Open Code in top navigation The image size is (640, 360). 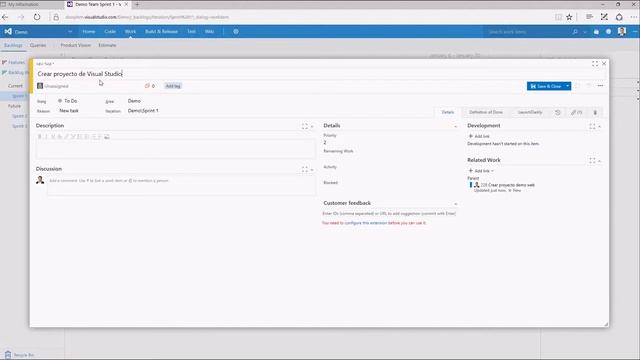click(x=110, y=31)
